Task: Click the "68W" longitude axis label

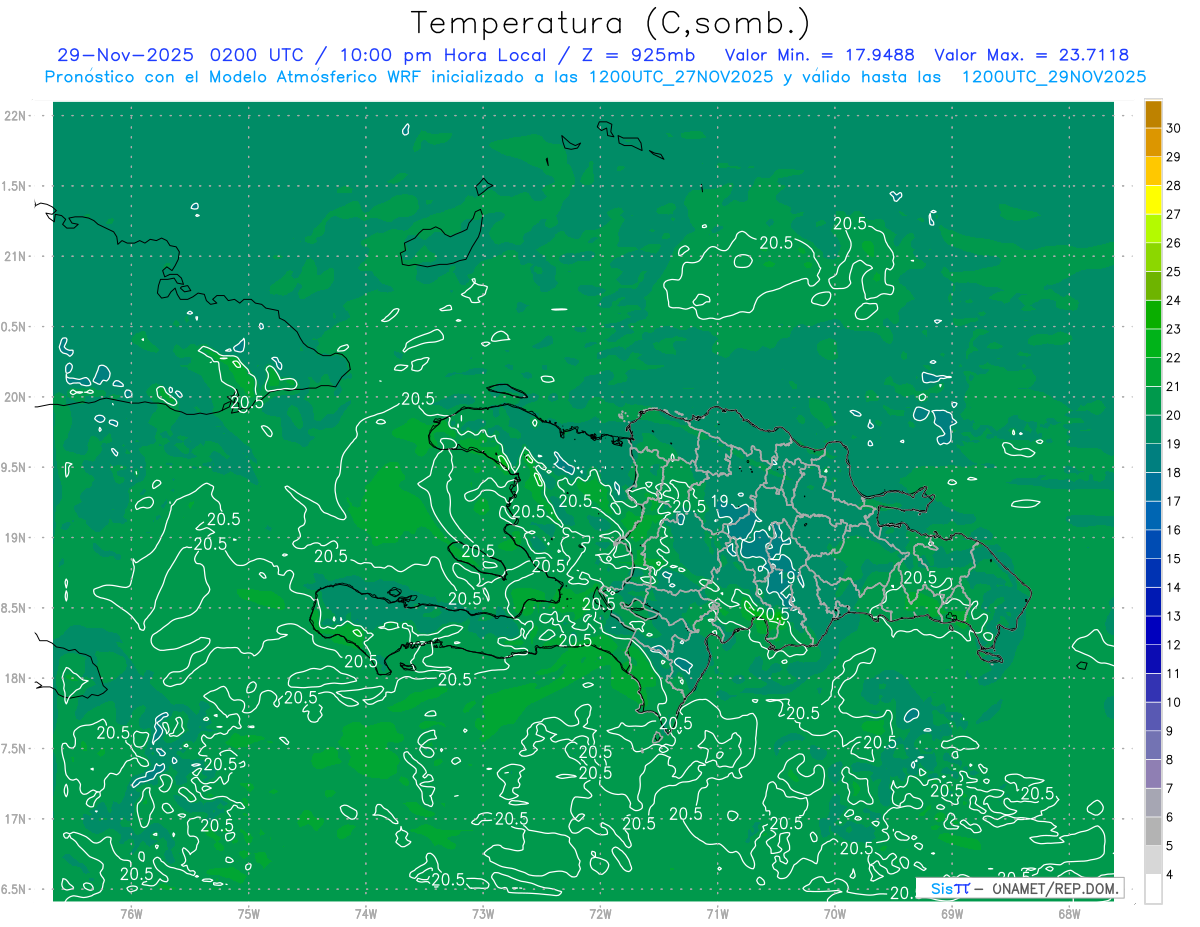Action: click(1069, 912)
